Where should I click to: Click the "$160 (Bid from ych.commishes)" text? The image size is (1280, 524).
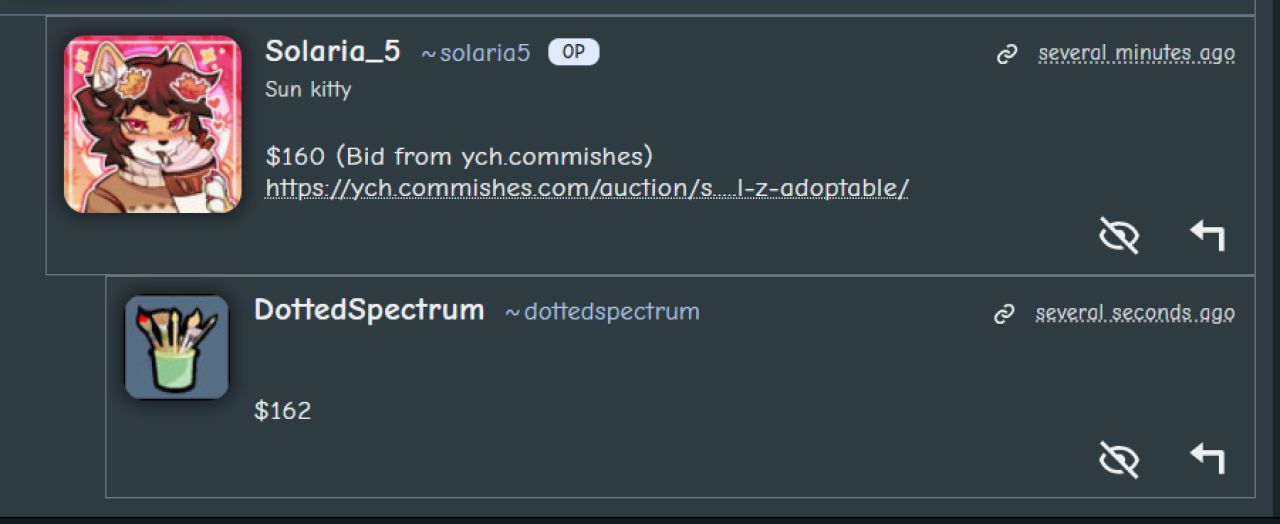[459, 156]
